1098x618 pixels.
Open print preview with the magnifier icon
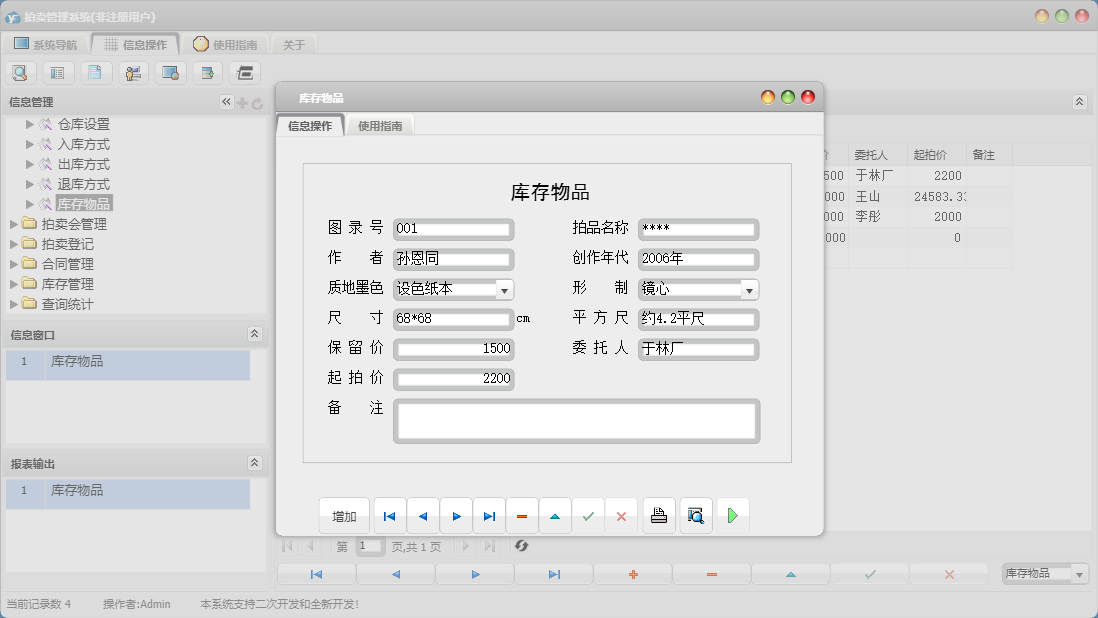(696, 516)
